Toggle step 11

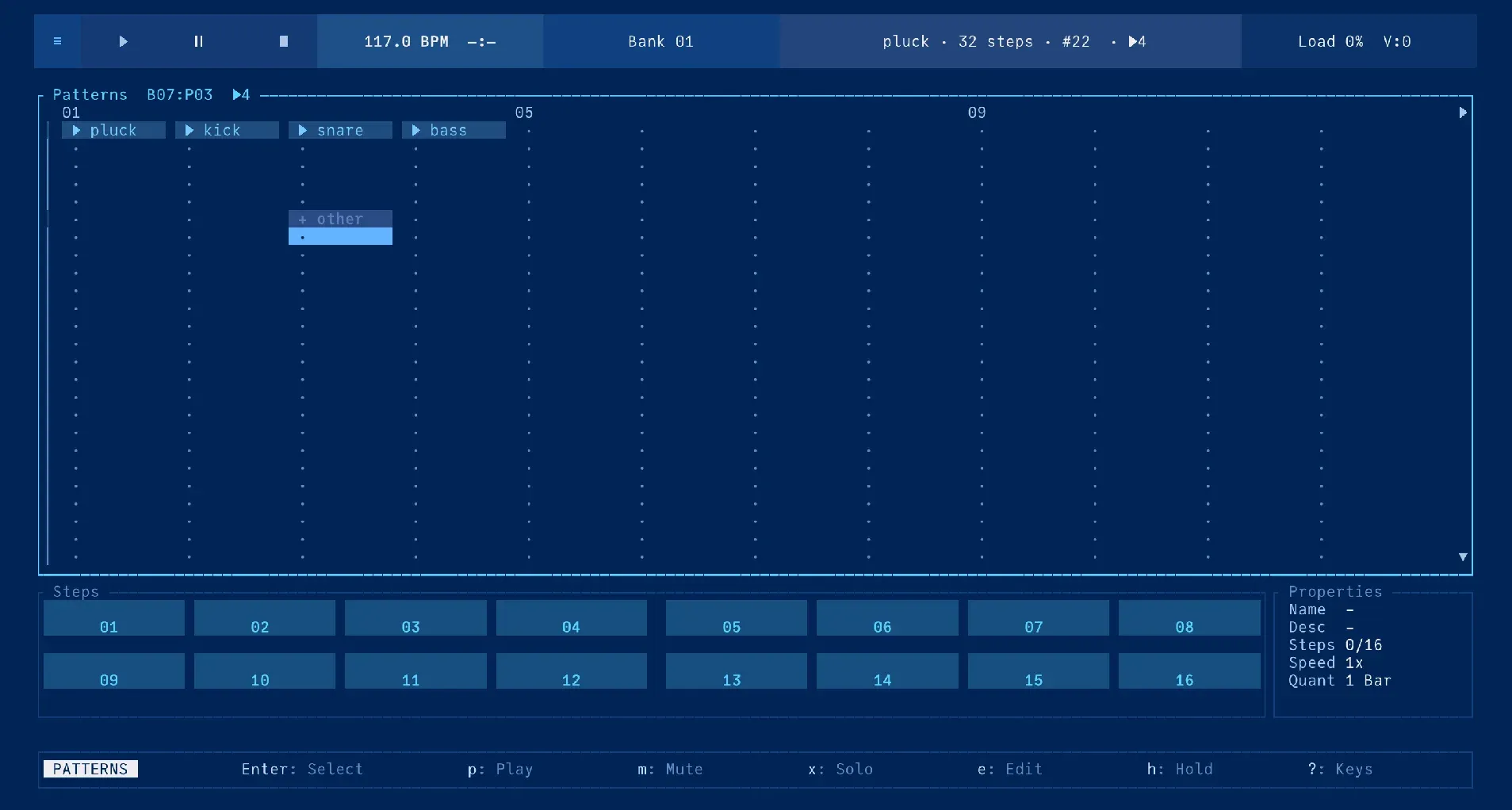pyautogui.click(x=415, y=671)
